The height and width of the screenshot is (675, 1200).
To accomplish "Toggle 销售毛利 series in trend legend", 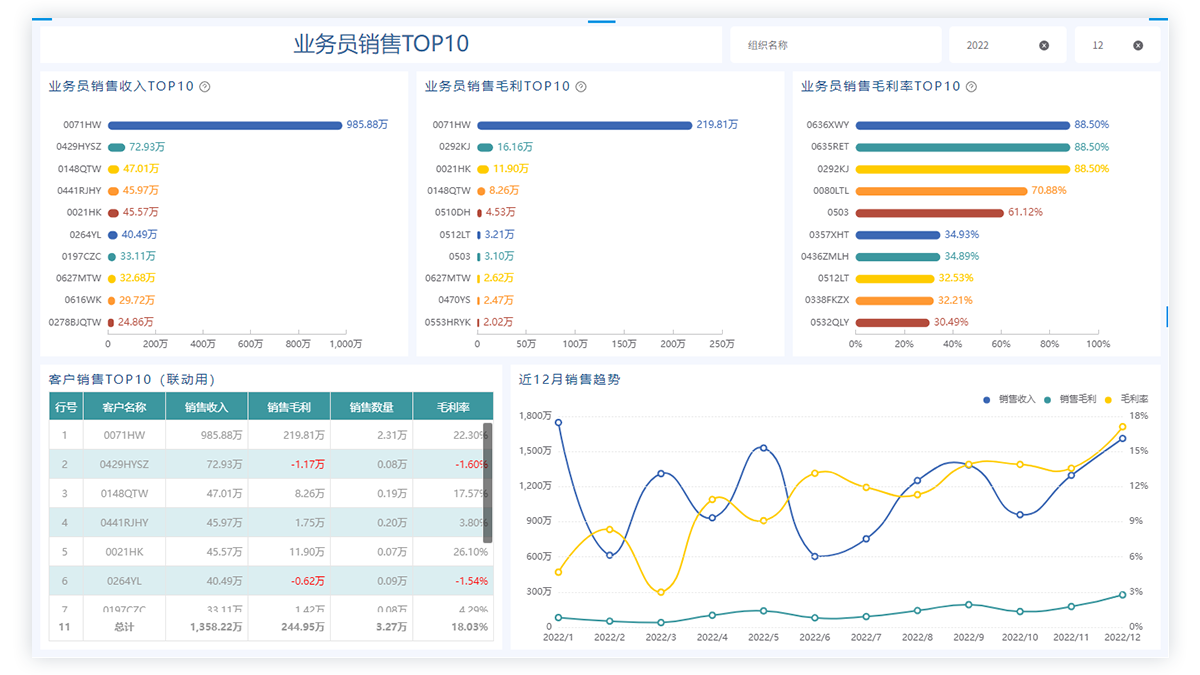I will 1070,399.
